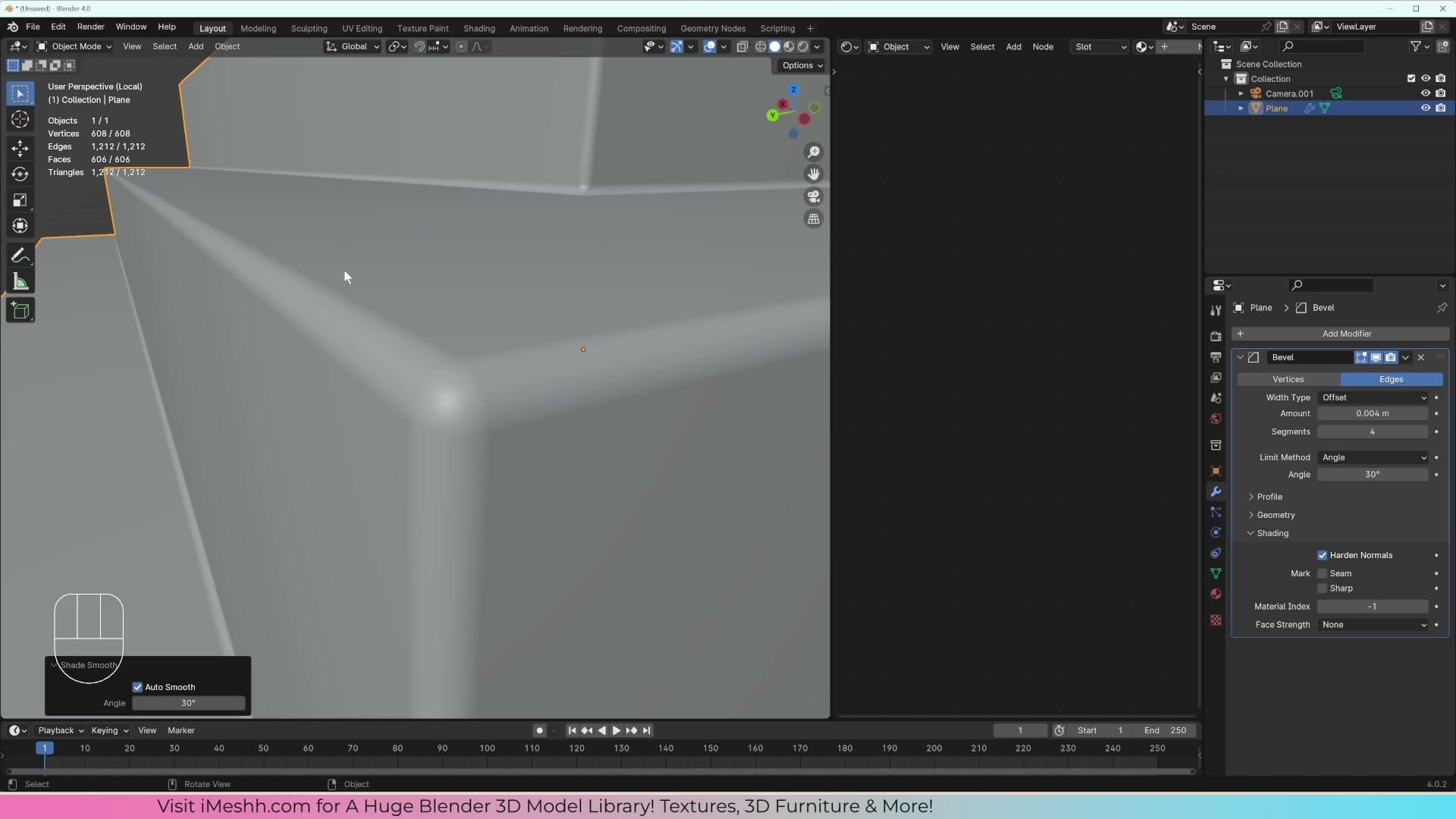Image resolution: width=1456 pixels, height=819 pixels.
Task: Open the Modifiers wrench tab
Action: [1216, 491]
